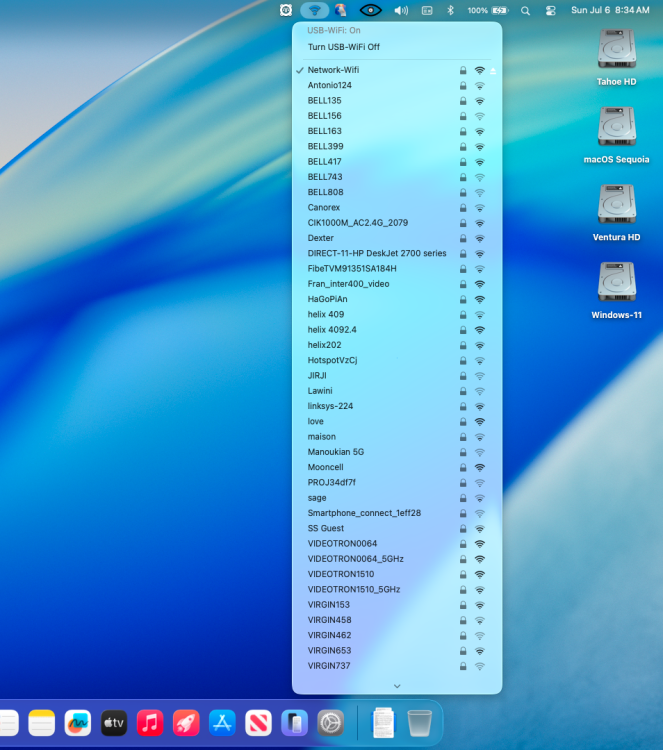Screen dimensions: 663x750
Task: Expand more networks with bottom chevron
Action: tap(397, 686)
